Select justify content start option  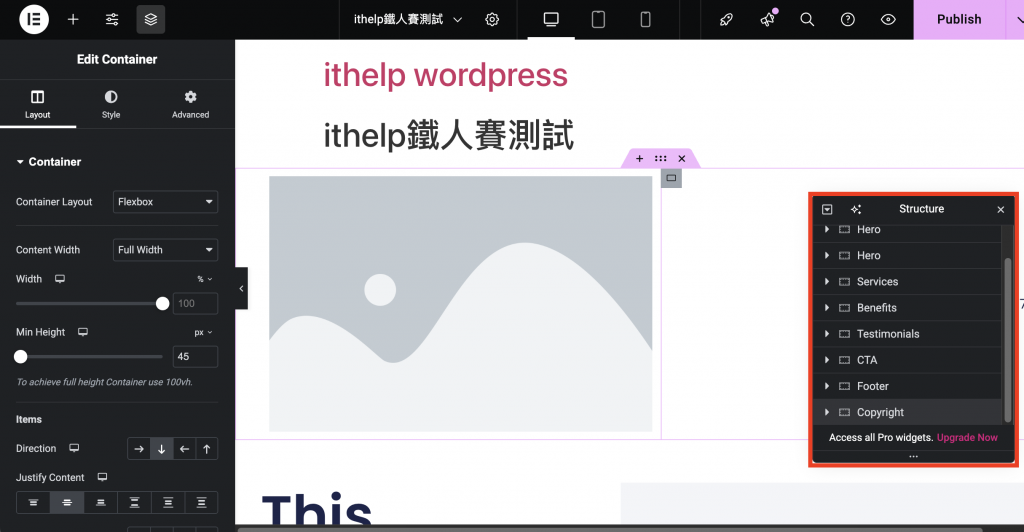point(33,503)
